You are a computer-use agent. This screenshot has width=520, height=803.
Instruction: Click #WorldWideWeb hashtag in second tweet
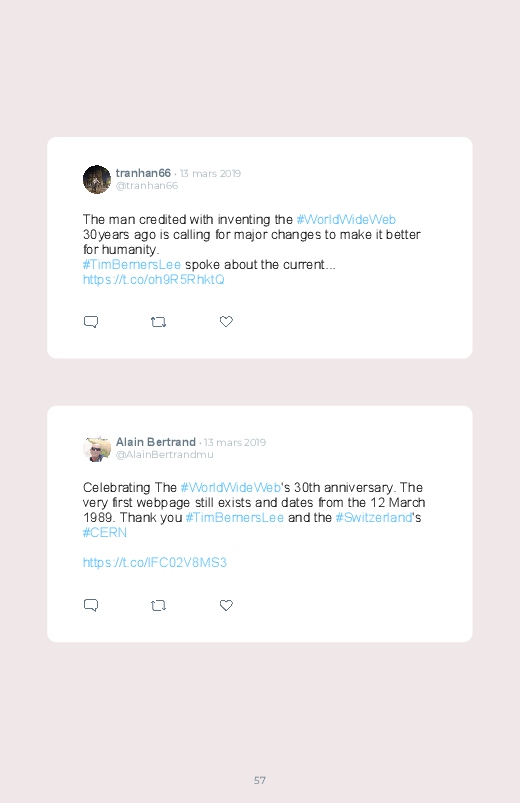click(231, 488)
